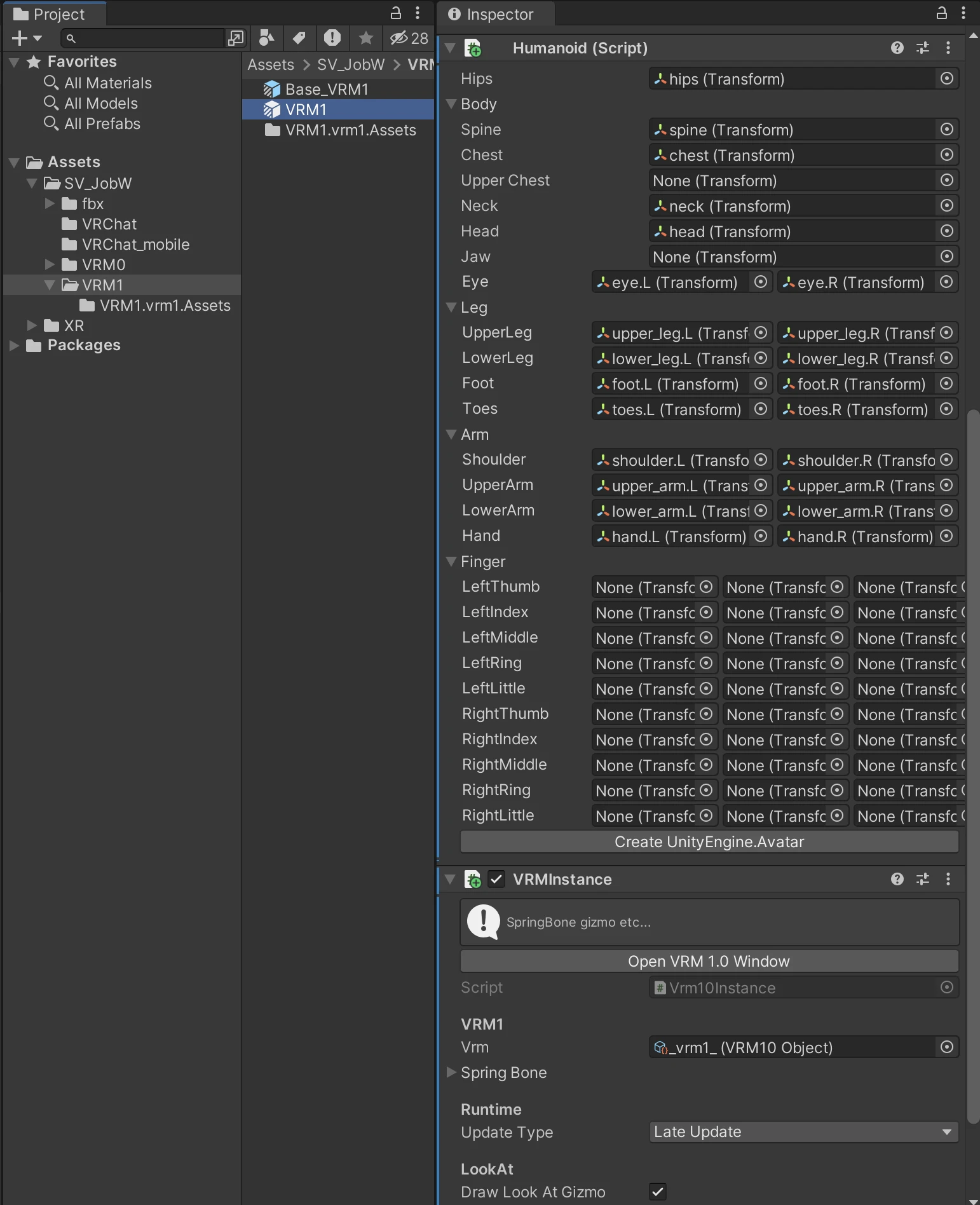This screenshot has width=980, height=1205.
Task: Expand the VRM0 folder
Action: 50,265
